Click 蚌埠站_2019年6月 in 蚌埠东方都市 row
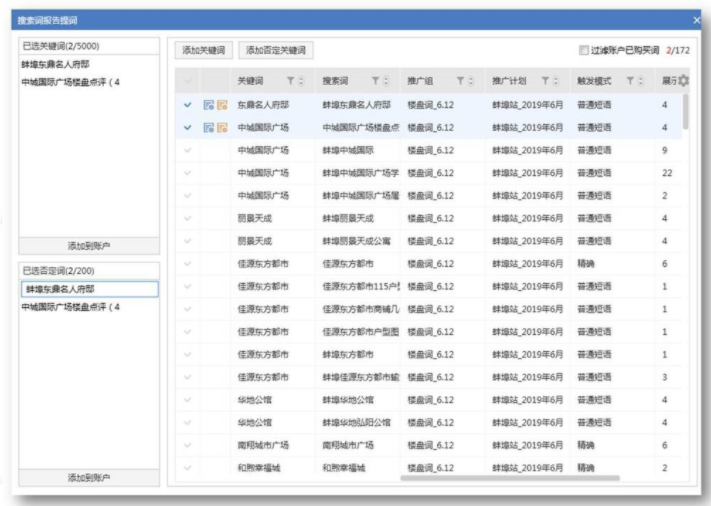The image size is (711, 506). 527,354
